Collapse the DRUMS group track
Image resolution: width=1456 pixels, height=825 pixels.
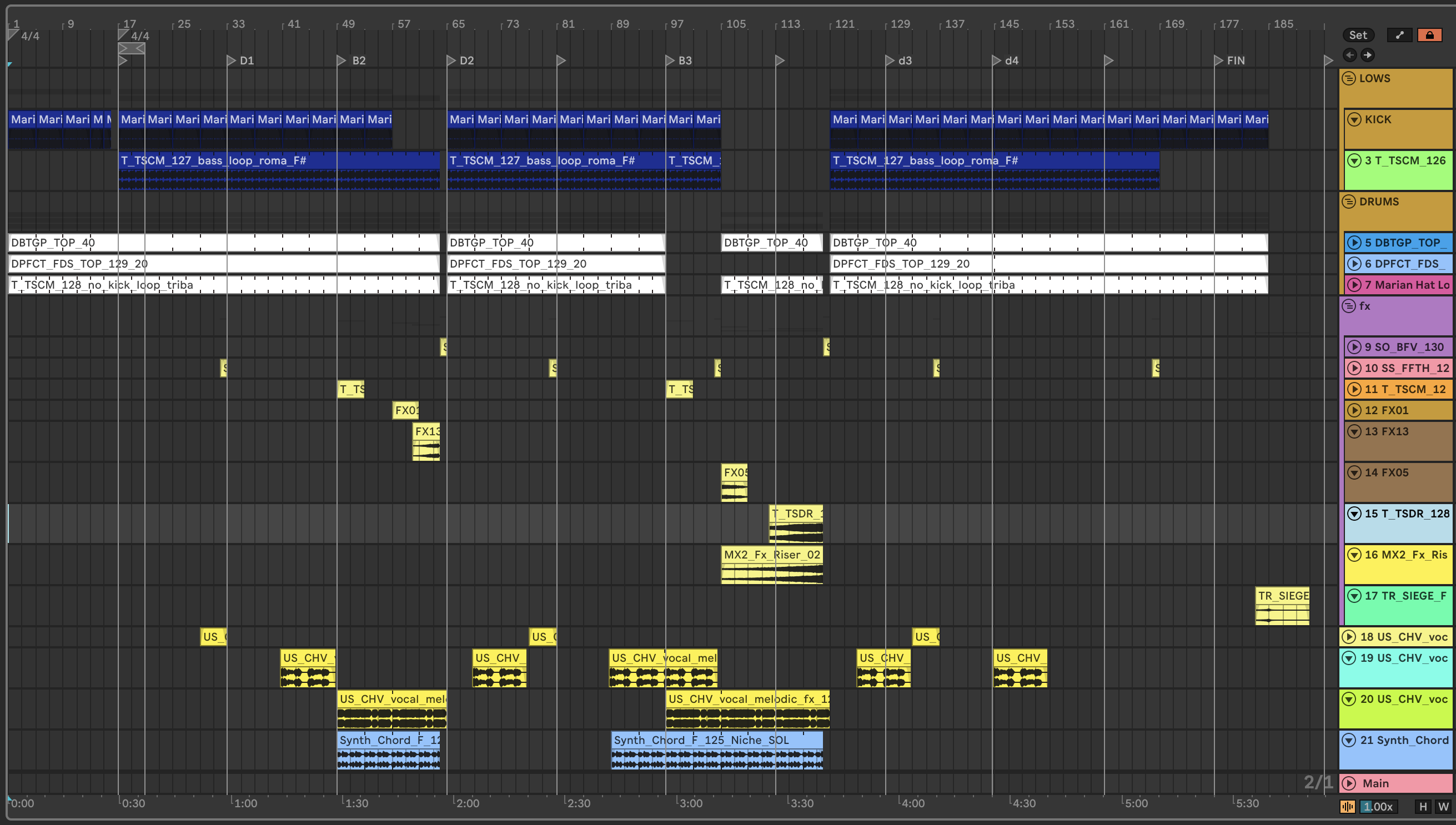pos(1348,202)
